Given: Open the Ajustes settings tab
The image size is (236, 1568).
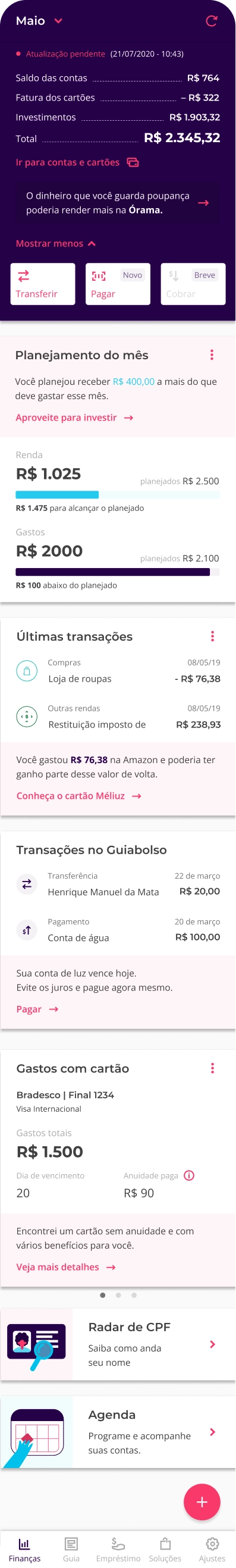Looking at the screenshot, I should click(x=212, y=1550).
